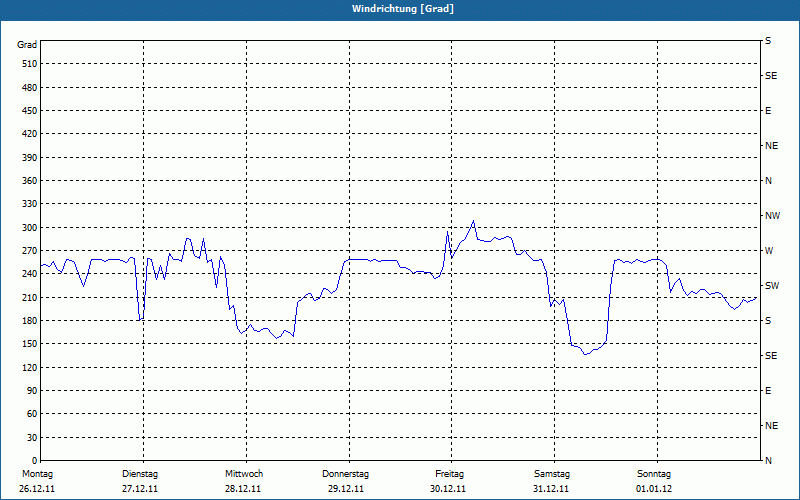The width and height of the screenshot is (800, 500).
Task: Click the "SW" compass label
Action: point(772,286)
